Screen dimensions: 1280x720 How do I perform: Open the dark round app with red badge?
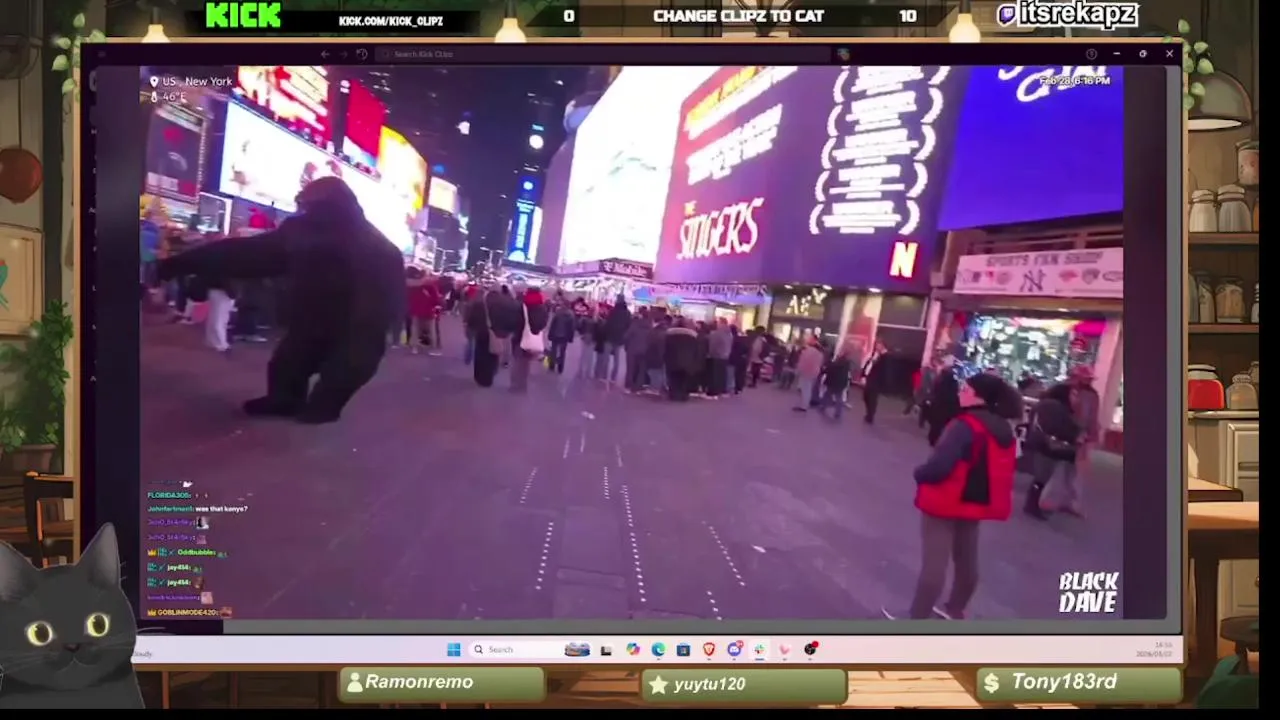coord(811,649)
